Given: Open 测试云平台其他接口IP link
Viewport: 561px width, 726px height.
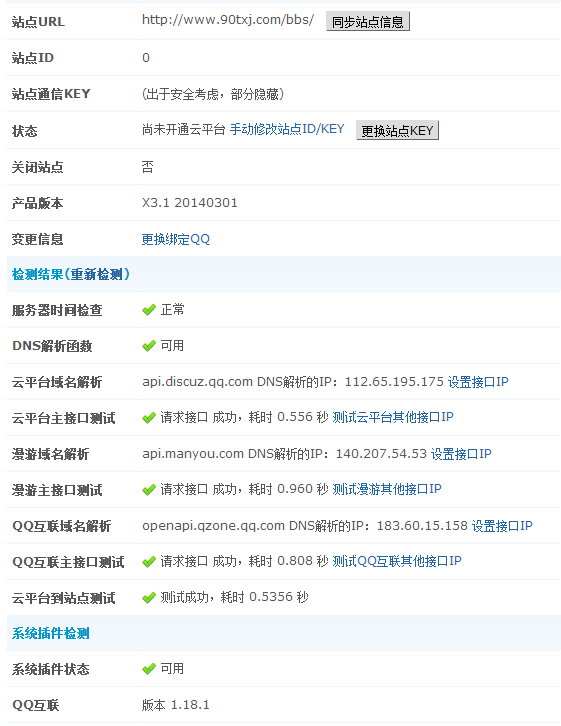Looking at the screenshot, I should click(x=393, y=417).
